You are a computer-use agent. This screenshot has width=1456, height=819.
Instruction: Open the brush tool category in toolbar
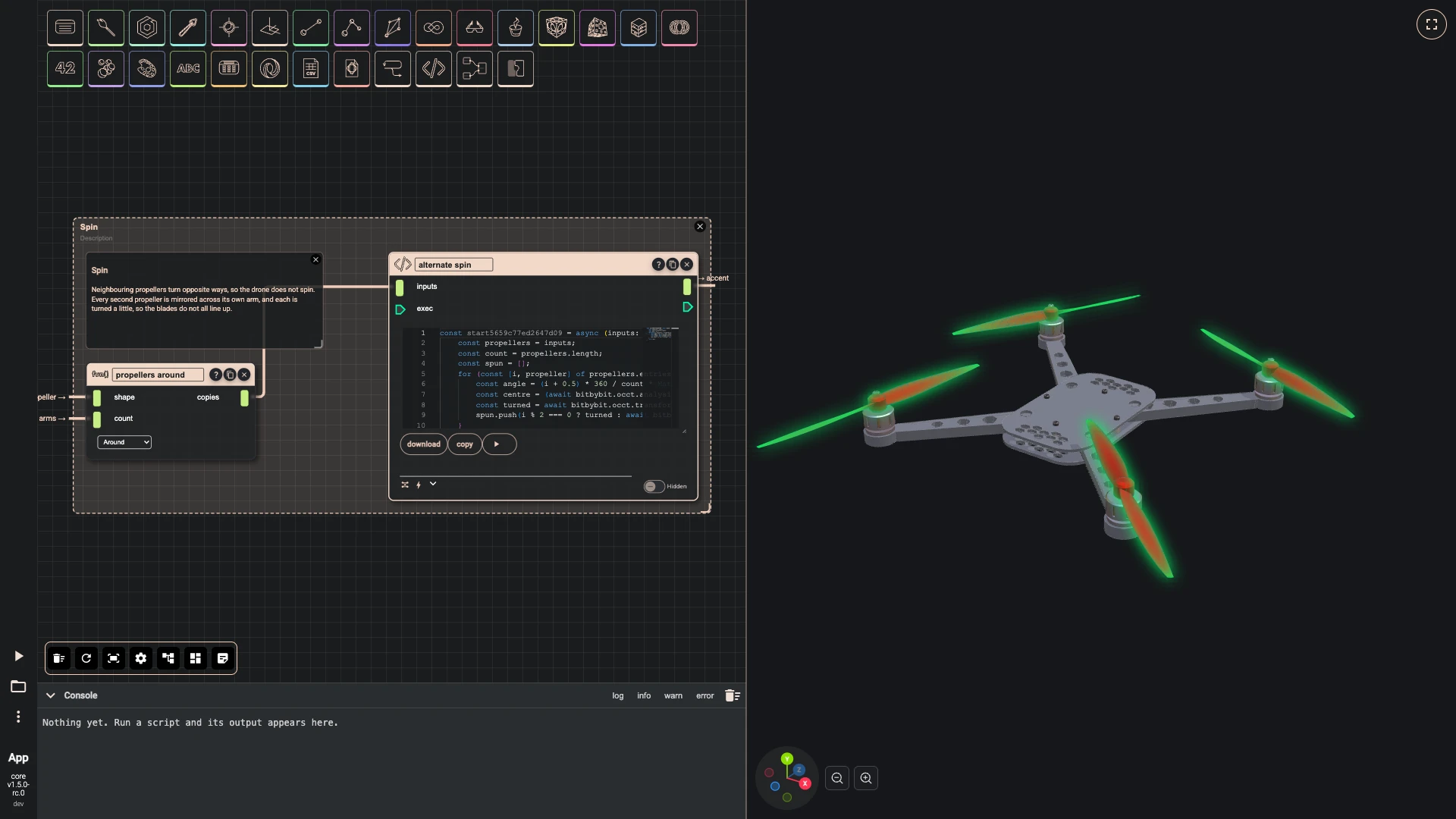pyautogui.click(x=106, y=28)
